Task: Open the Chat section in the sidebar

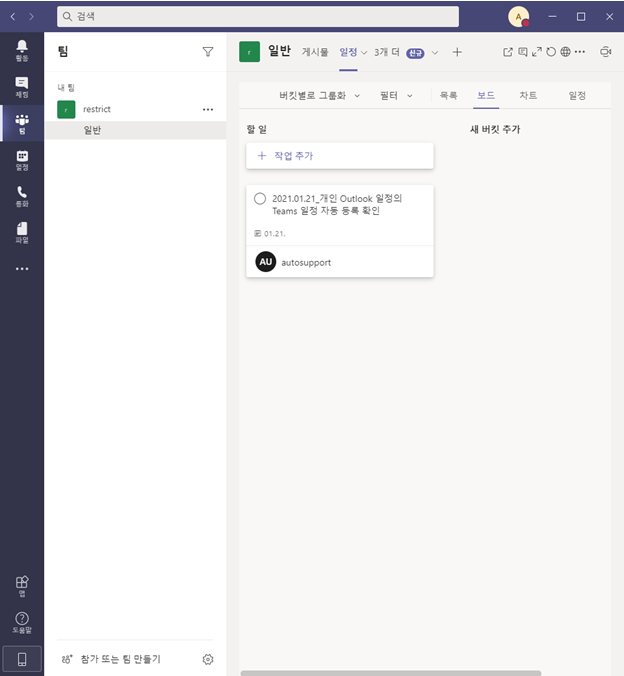Action: click(x=22, y=87)
